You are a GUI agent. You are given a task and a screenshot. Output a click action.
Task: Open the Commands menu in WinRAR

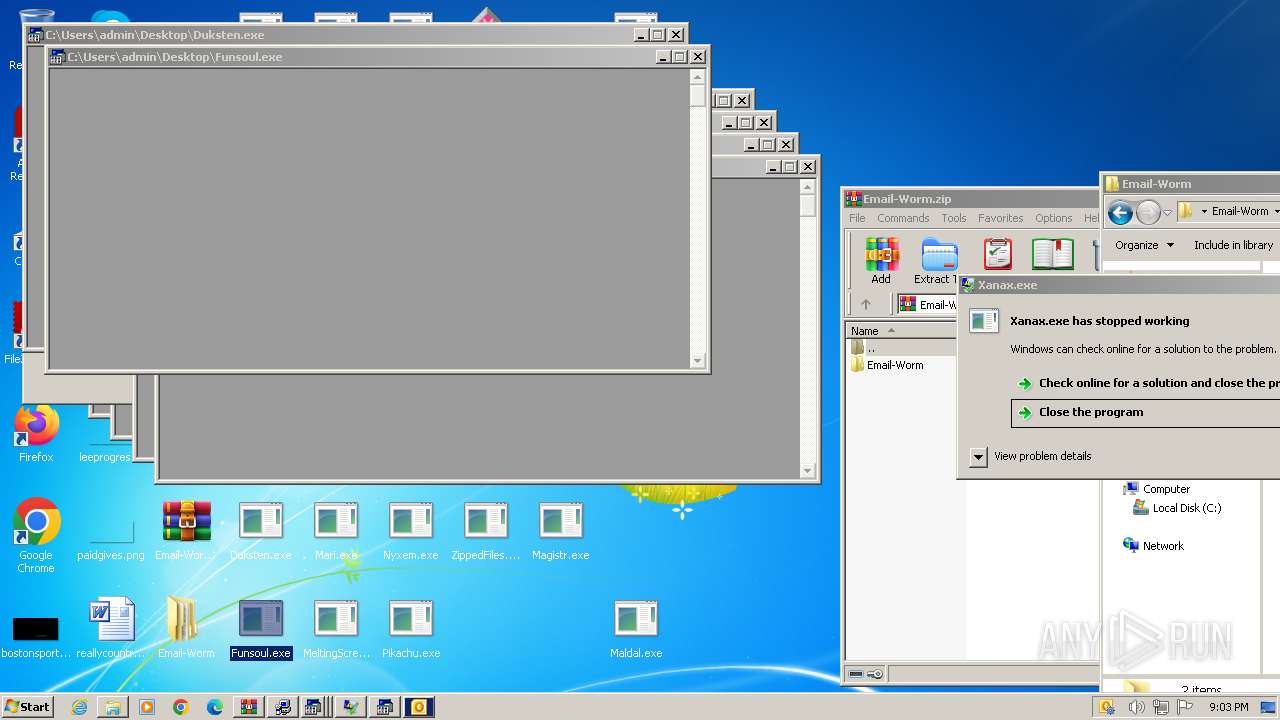click(903, 218)
